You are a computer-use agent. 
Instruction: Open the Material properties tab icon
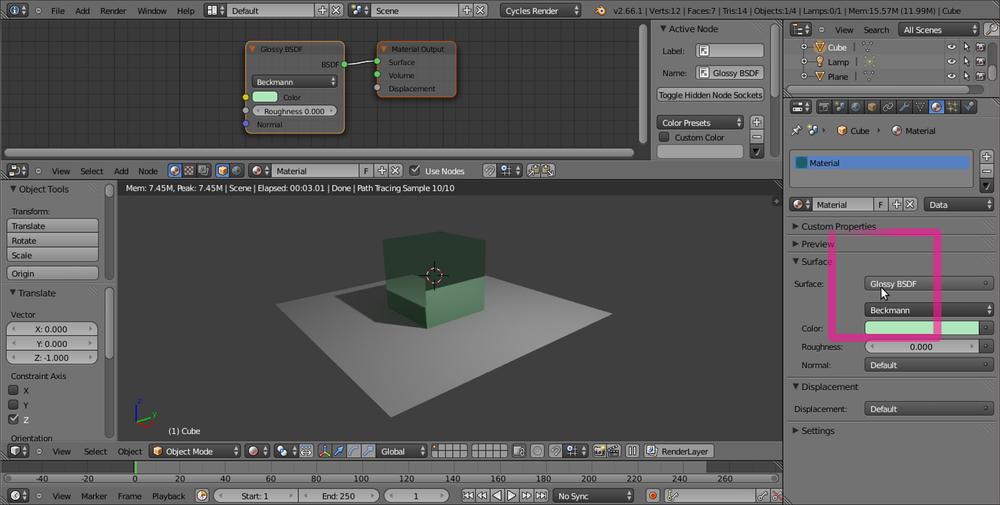click(936, 107)
